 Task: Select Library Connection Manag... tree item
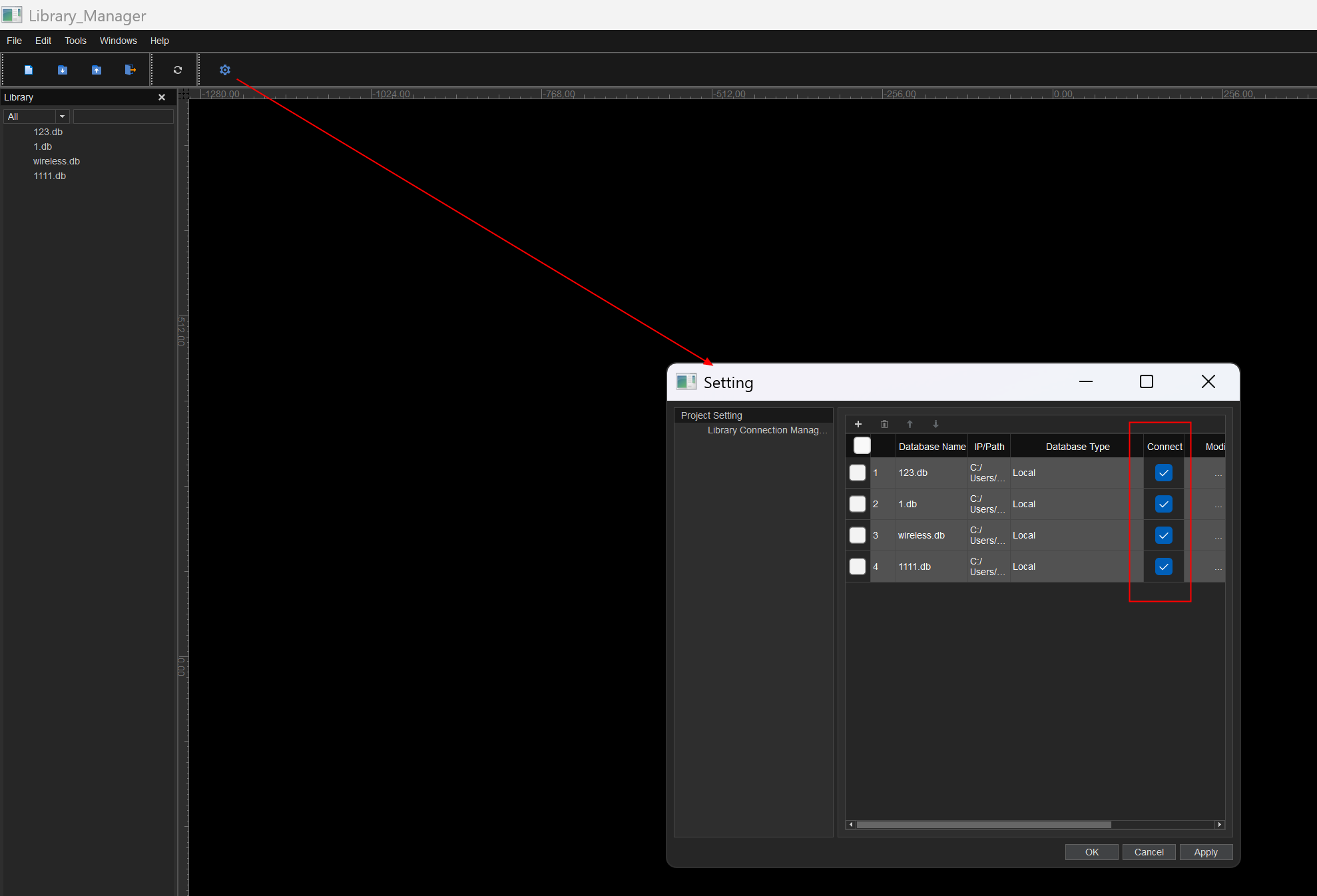(767, 430)
